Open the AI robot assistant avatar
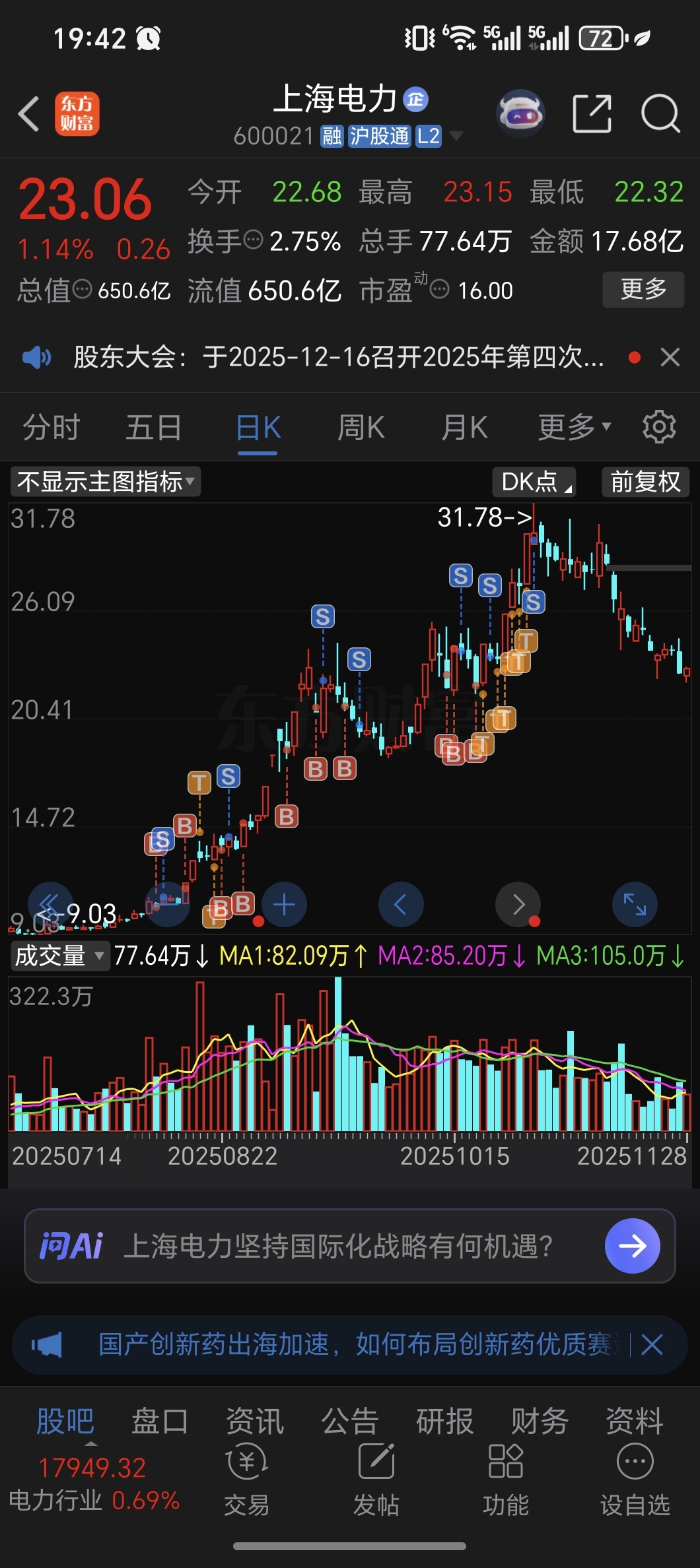The image size is (700, 1568). [x=520, y=114]
